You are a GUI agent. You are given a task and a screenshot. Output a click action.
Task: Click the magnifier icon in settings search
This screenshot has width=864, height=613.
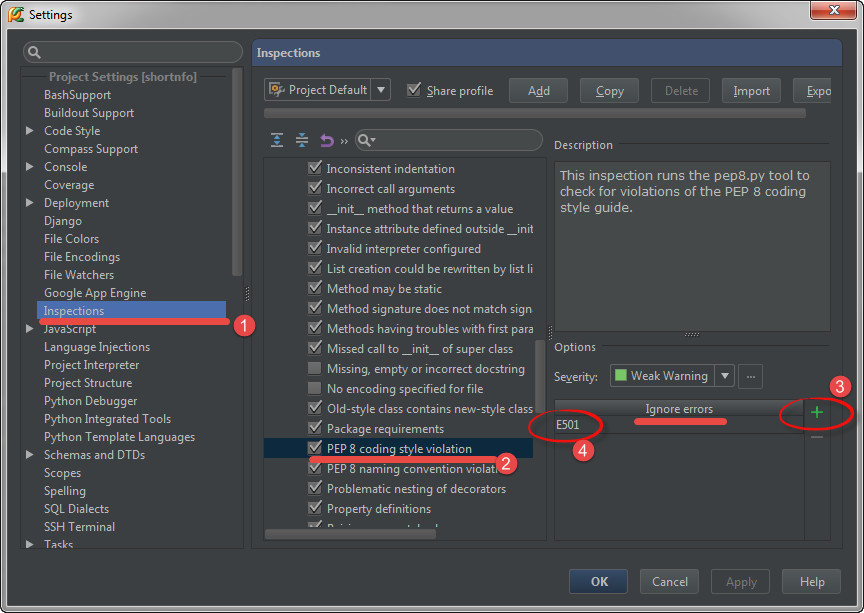click(x=34, y=52)
